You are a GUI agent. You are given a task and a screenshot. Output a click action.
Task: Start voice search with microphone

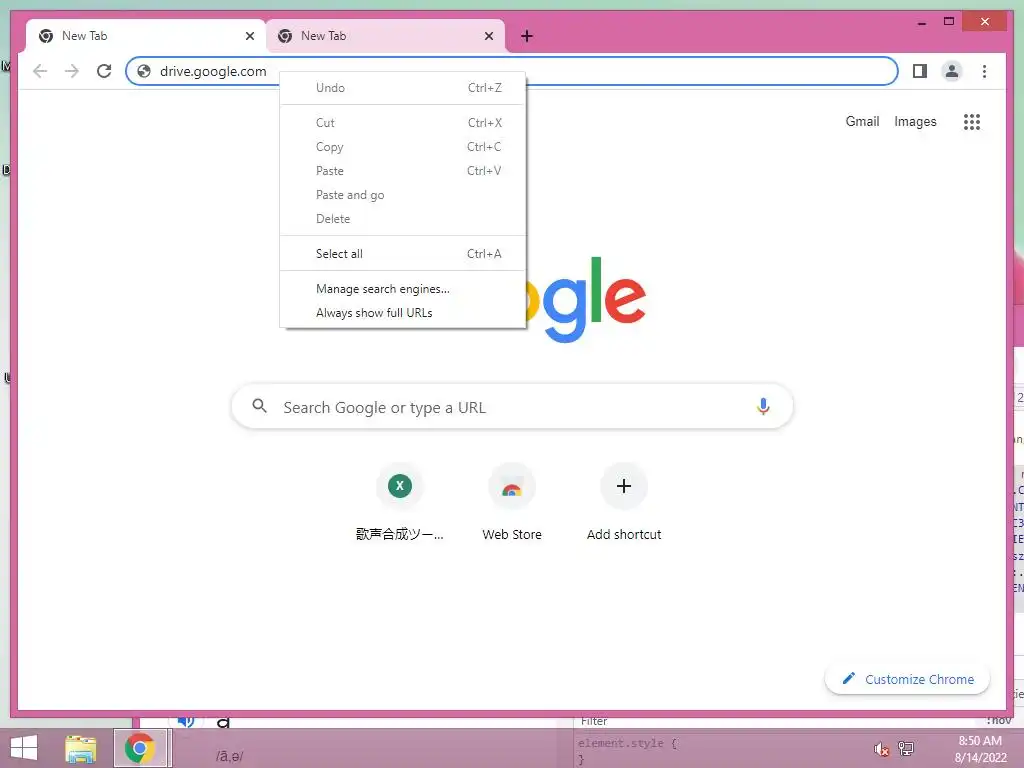tap(763, 407)
